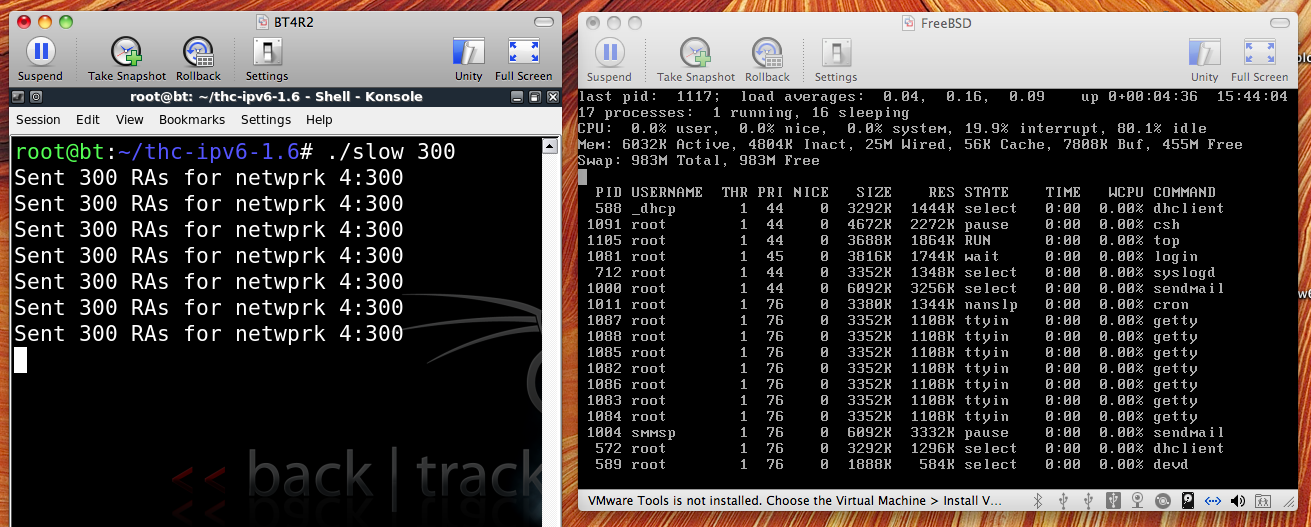Suspend the BT4R2 virtual machine
The width and height of the screenshot is (1311, 527).
pos(40,59)
